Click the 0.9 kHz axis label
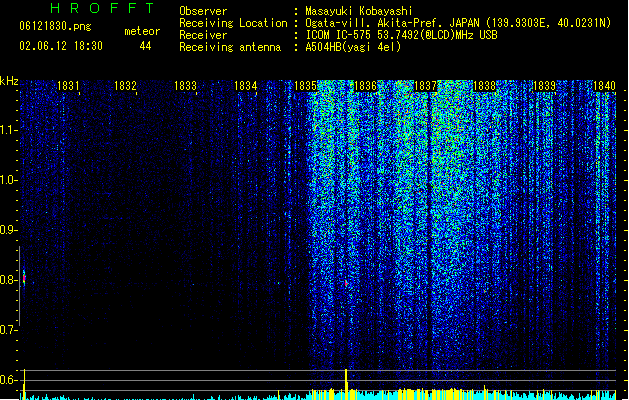This screenshot has width=629, height=400. coord(8,230)
